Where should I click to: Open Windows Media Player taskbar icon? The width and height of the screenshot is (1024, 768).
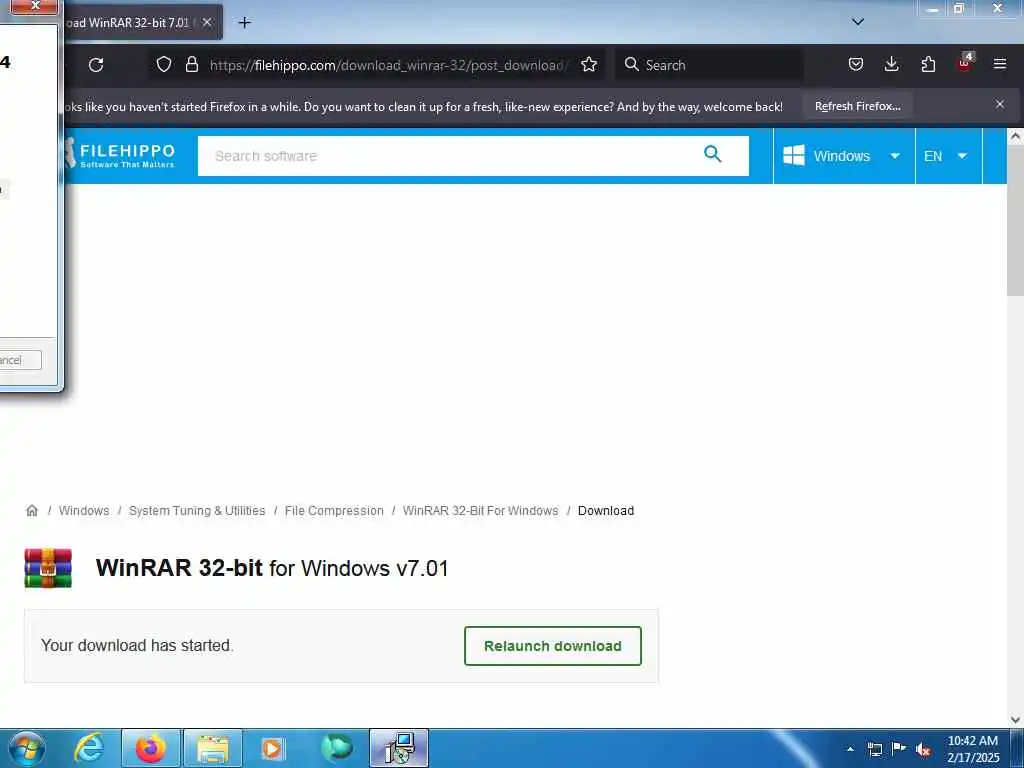point(273,748)
